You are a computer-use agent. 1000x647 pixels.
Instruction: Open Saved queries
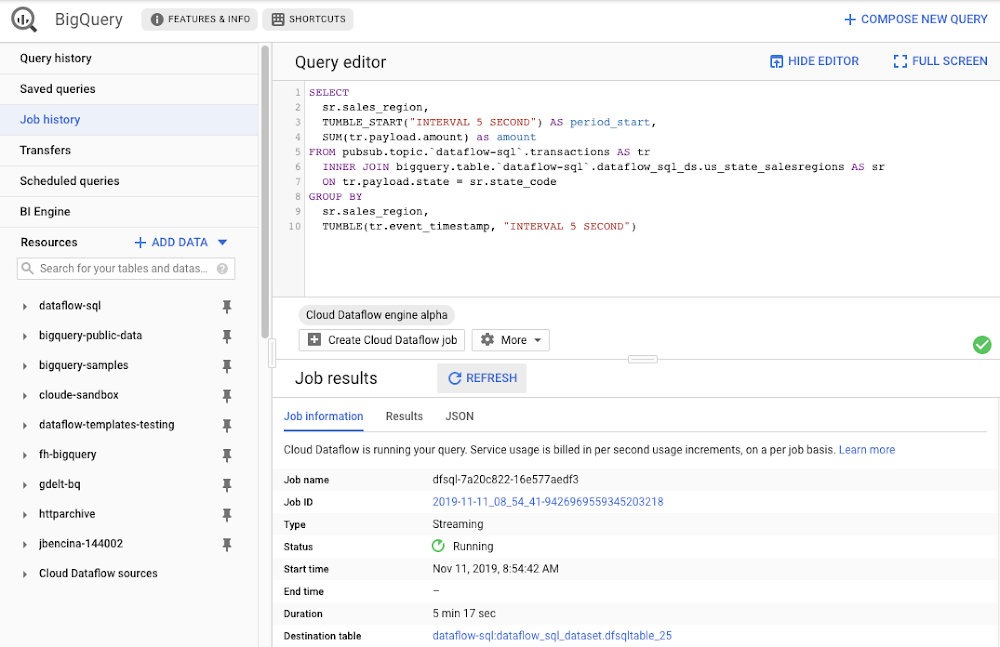(x=129, y=89)
